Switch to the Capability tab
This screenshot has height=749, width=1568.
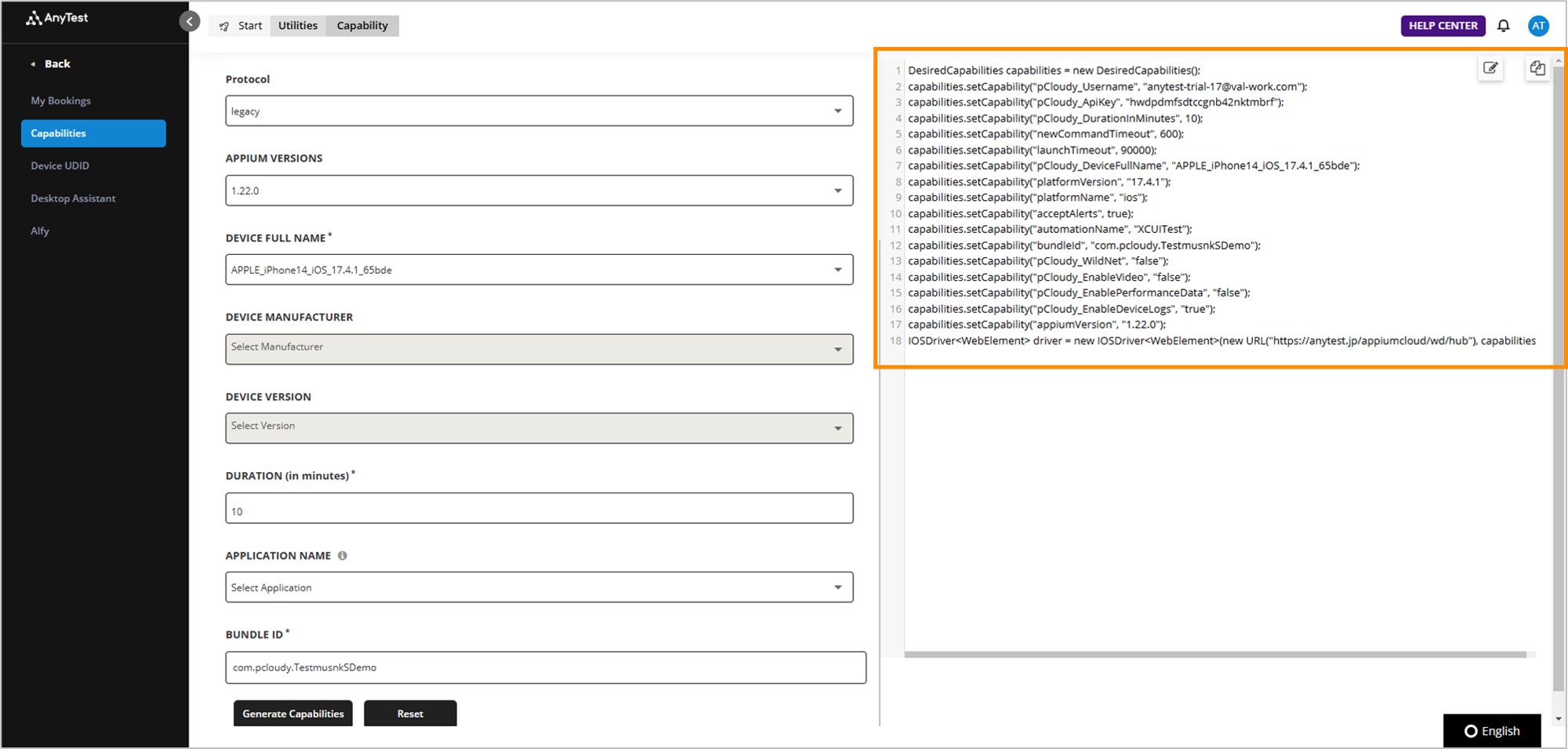tap(362, 26)
